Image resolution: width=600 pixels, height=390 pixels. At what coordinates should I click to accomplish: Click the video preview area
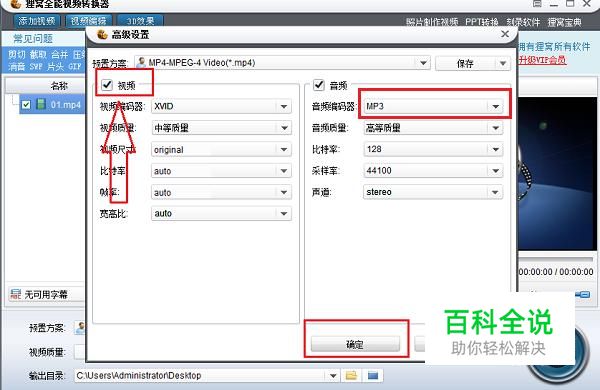coord(557,174)
